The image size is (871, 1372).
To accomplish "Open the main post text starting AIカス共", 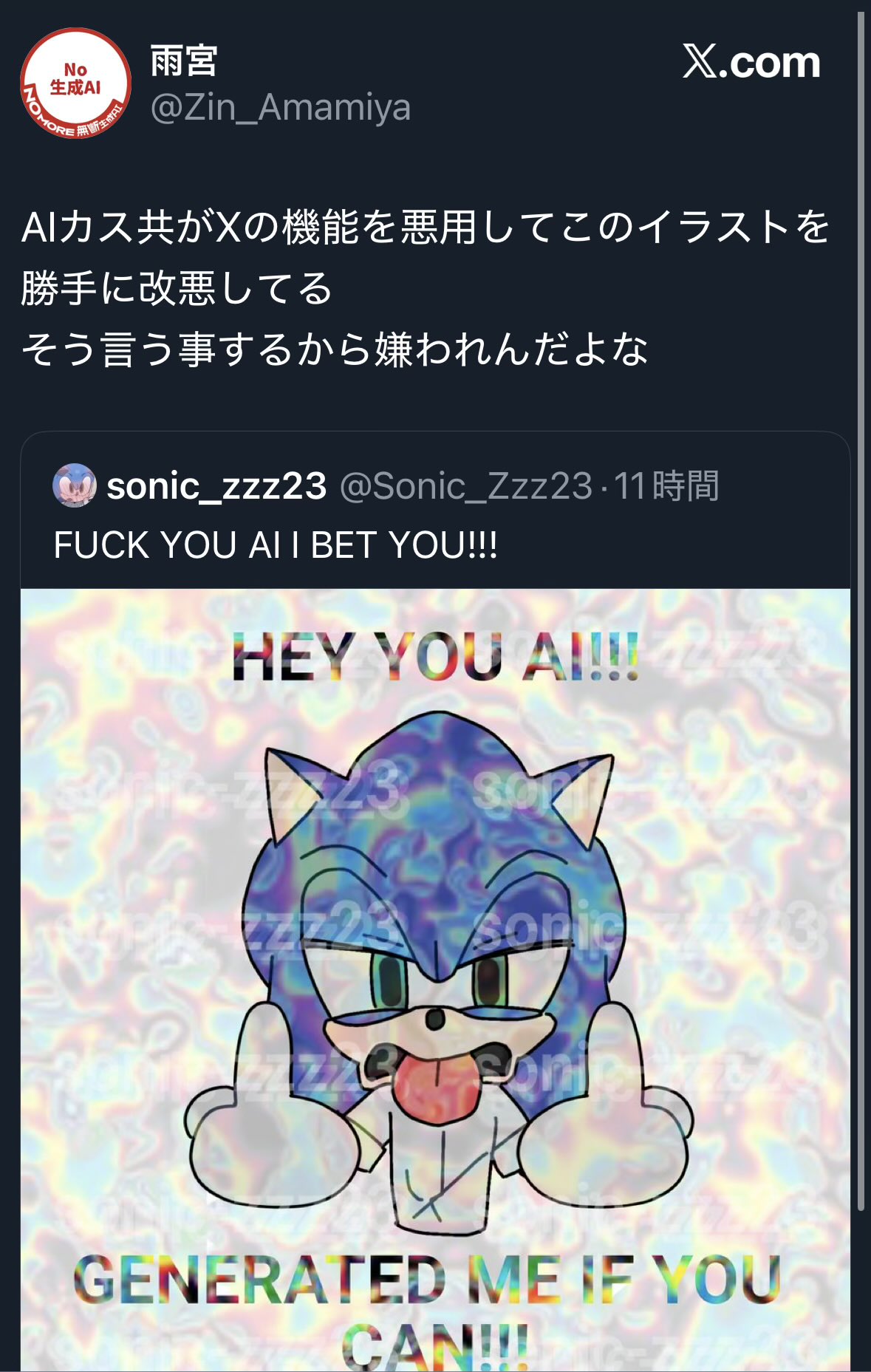I will coord(426,288).
